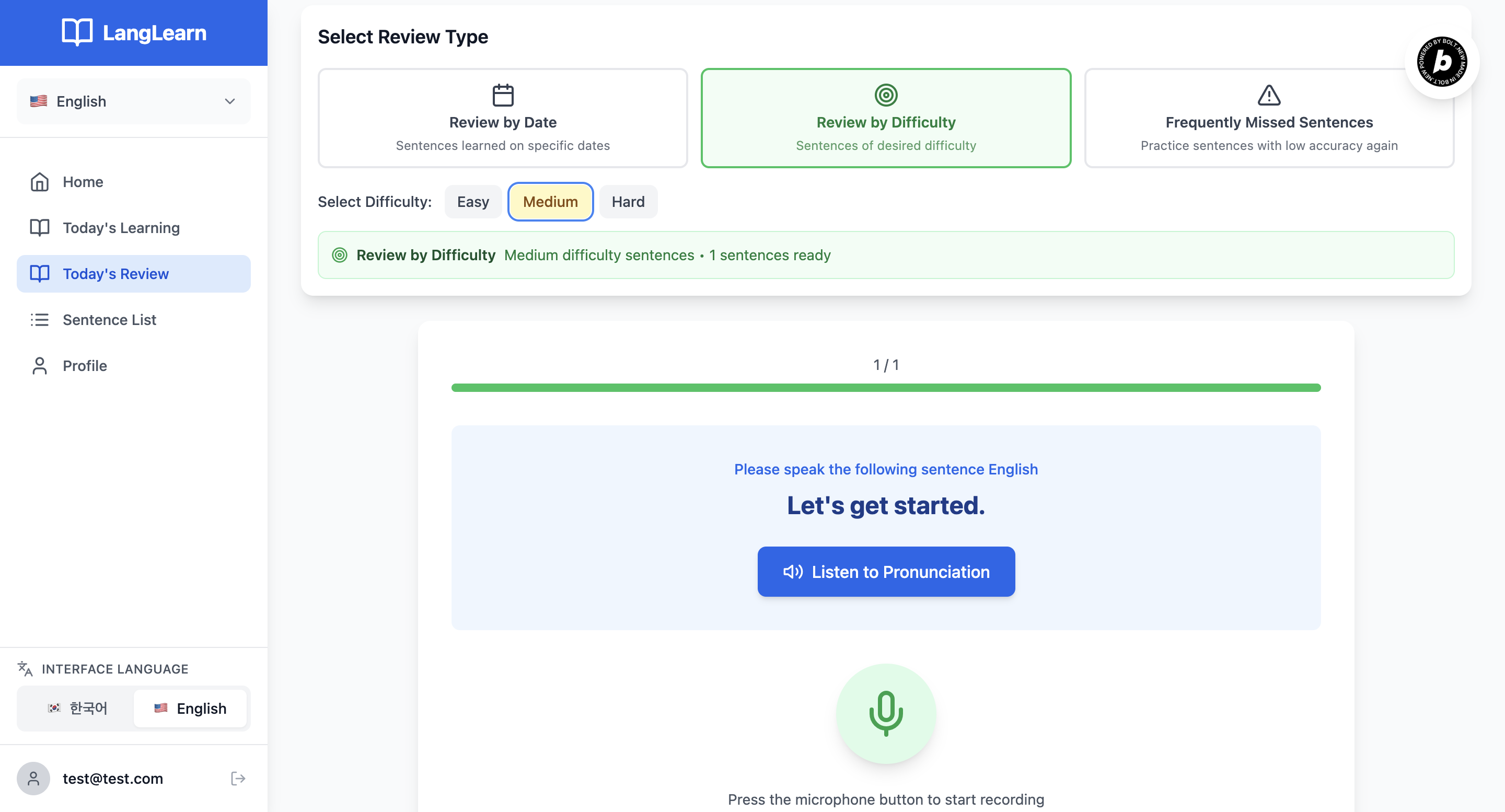The height and width of the screenshot is (812, 1505).
Task: Select Frequently Missed Sentences card
Action: 1268,118
